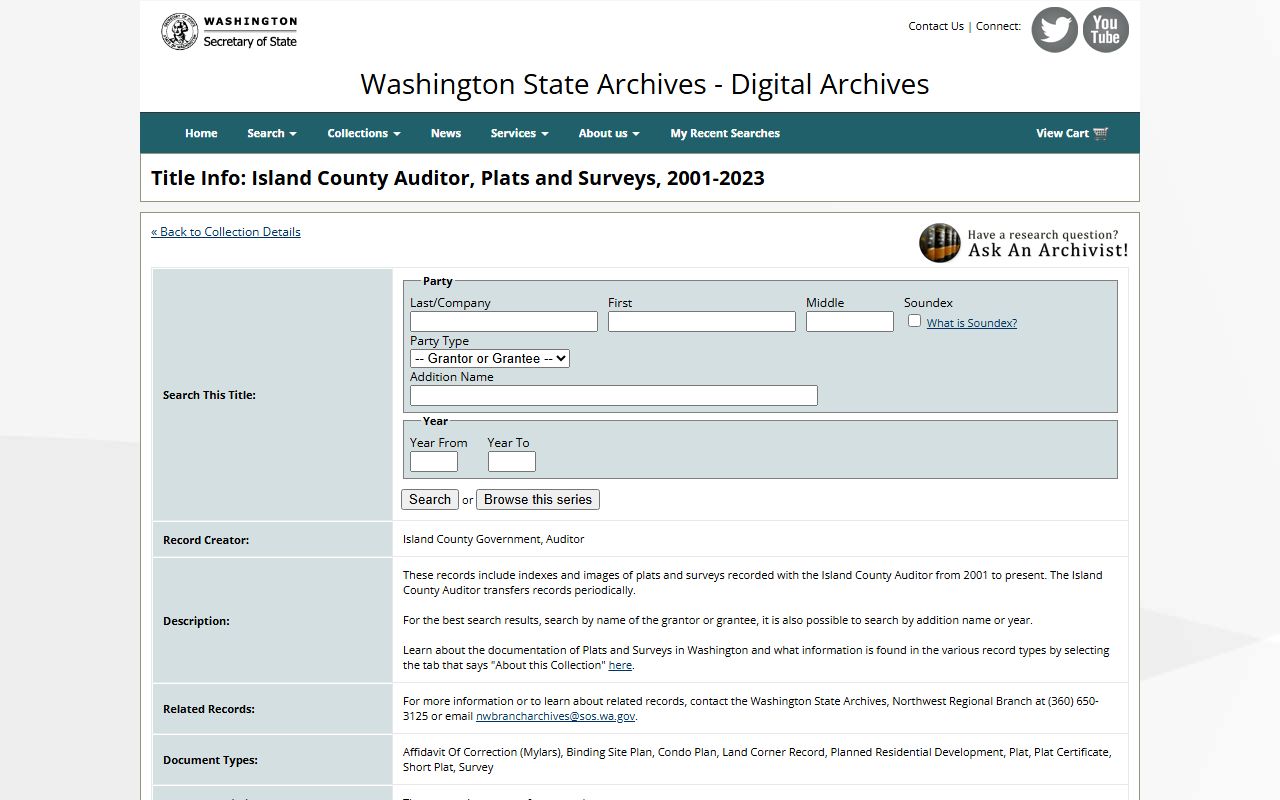This screenshot has height=800, width=1280.
Task: Open My Recent Searches
Action: [x=725, y=133]
